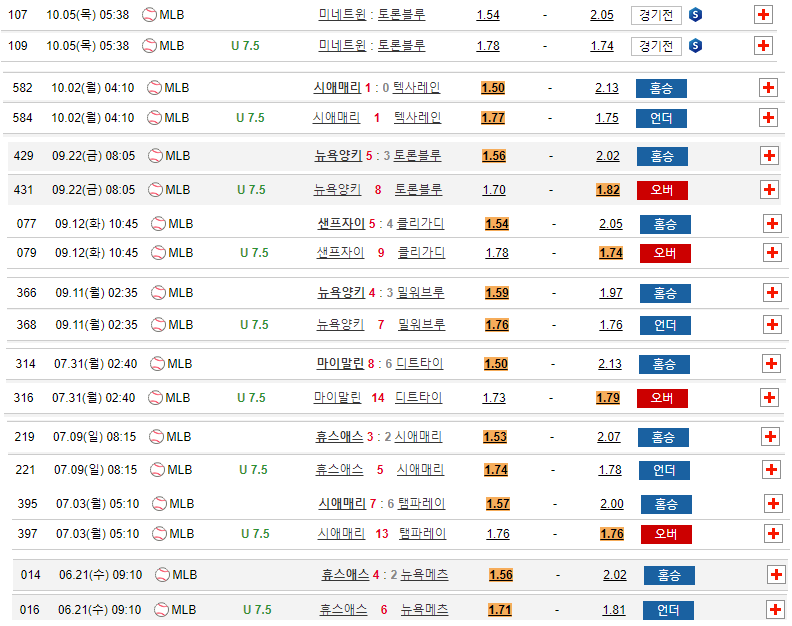
Task: Expand row 079 using its plus button
Action: [x=771, y=253]
